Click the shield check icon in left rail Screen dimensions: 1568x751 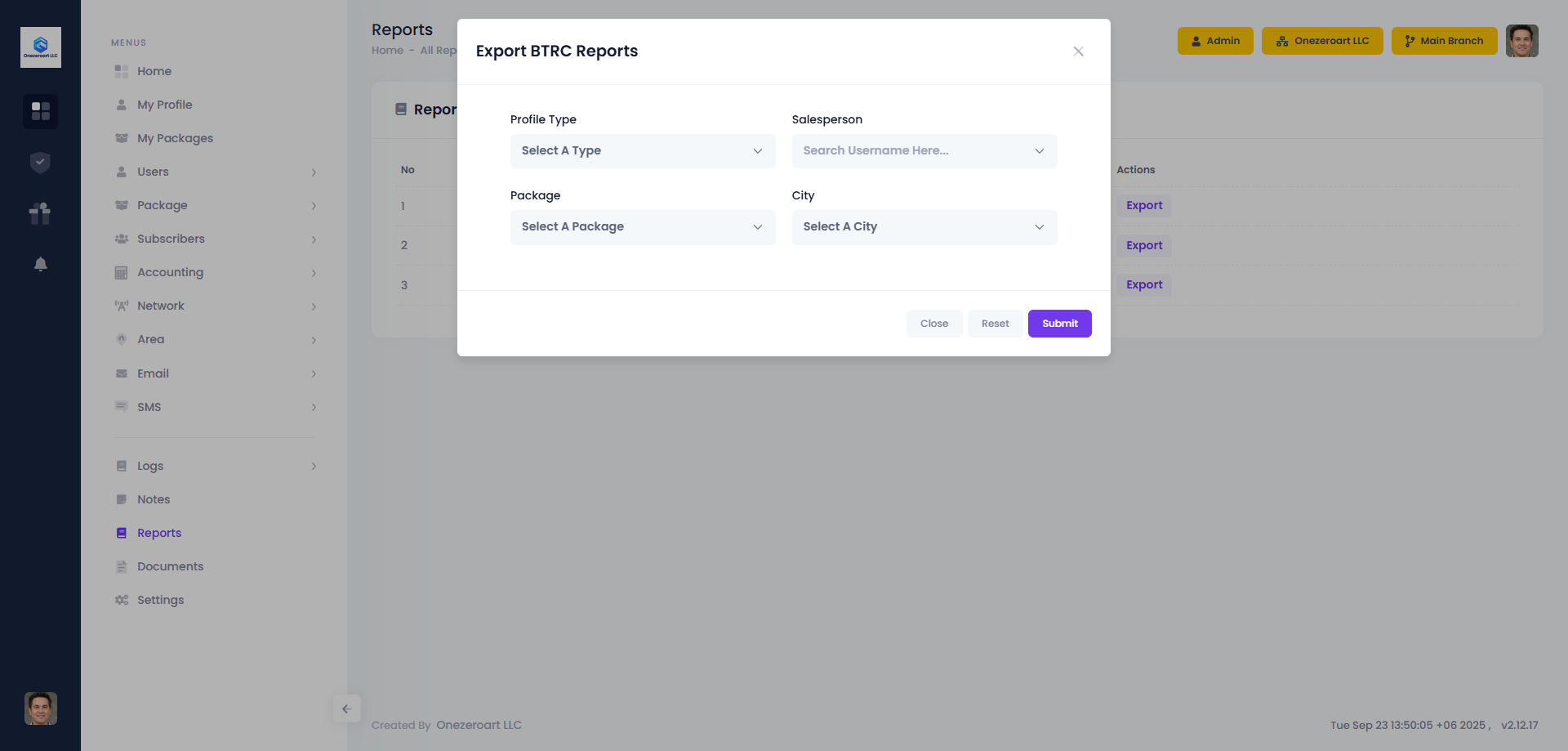click(40, 163)
